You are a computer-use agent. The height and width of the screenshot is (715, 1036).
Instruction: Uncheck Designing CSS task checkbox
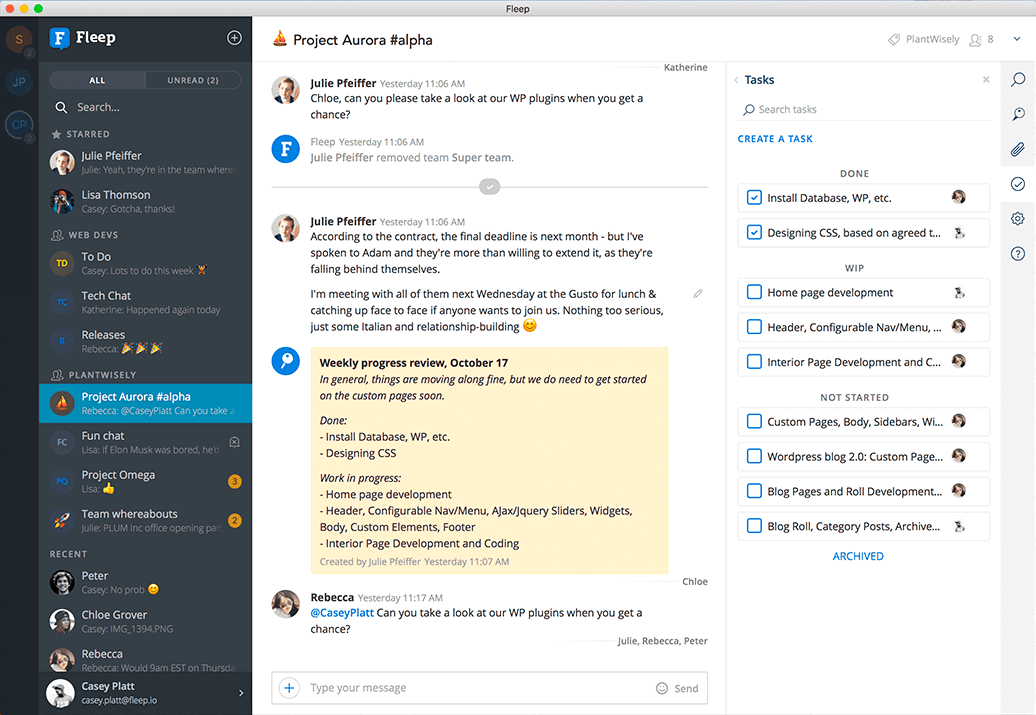point(754,233)
